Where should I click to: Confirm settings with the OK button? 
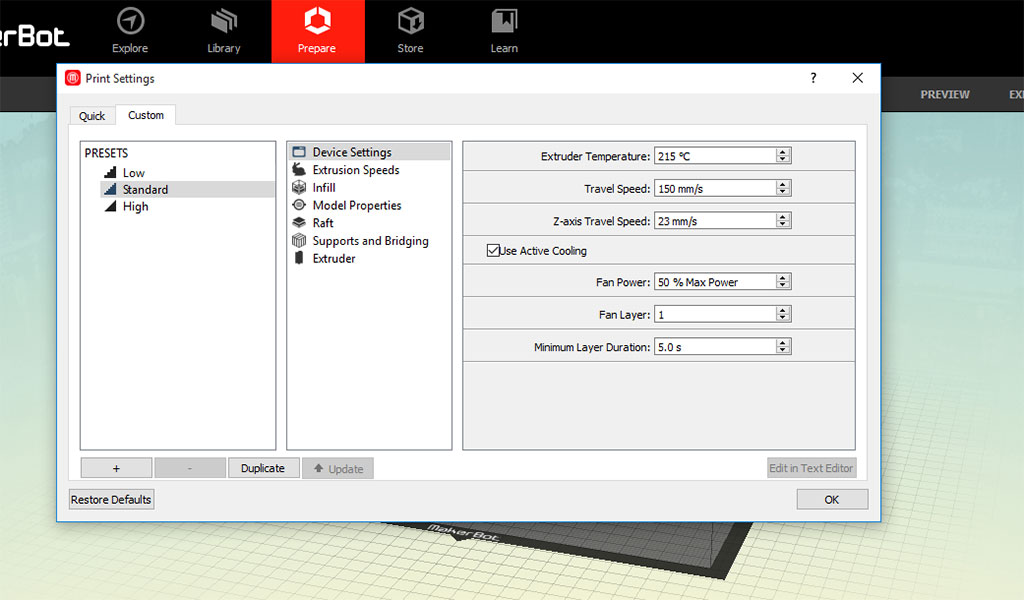click(832, 499)
